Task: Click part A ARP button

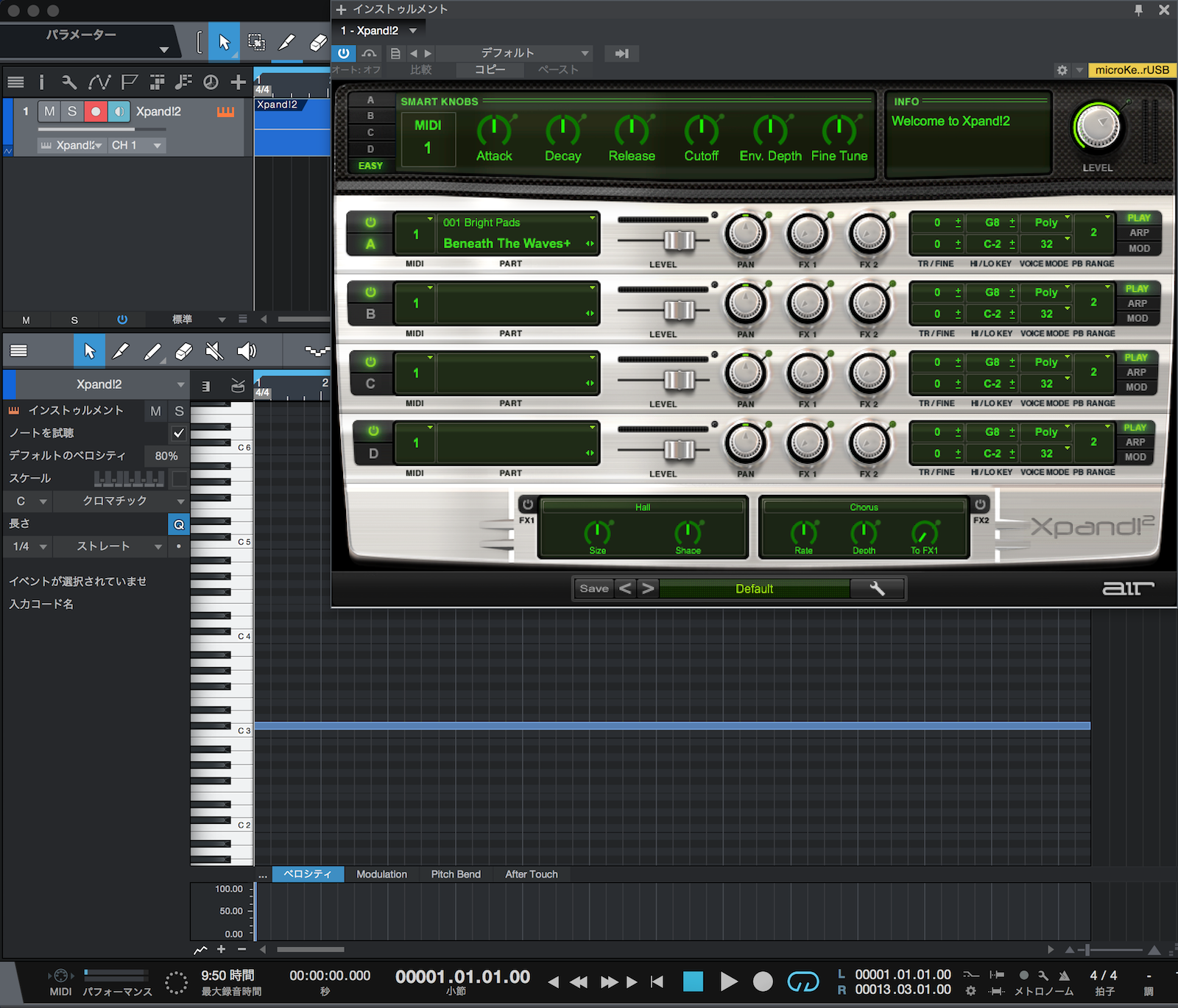Action: pyautogui.click(x=1138, y=233)
